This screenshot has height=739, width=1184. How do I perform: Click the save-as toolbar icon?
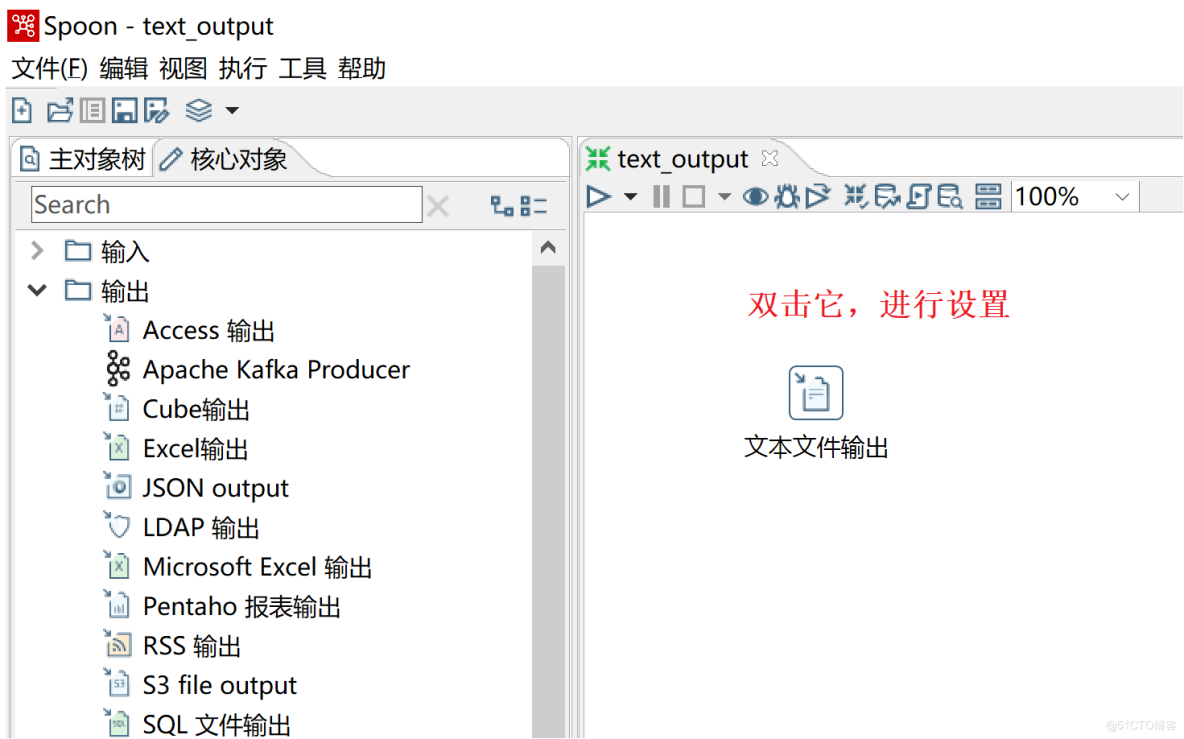156,111
